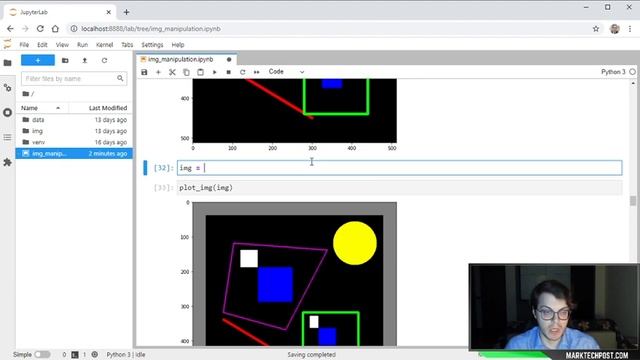Select the venv folder
The height and width of the screenshot is (360, 640).
[x=74, y=142]
